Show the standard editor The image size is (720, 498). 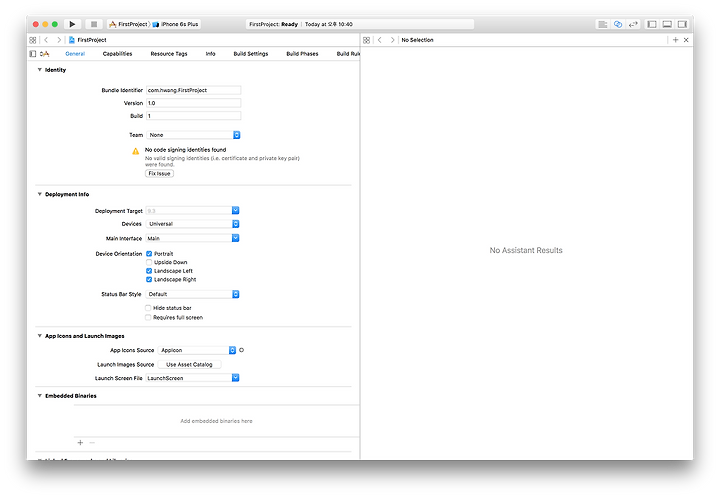pyautogui.click(x=602, y=24)
